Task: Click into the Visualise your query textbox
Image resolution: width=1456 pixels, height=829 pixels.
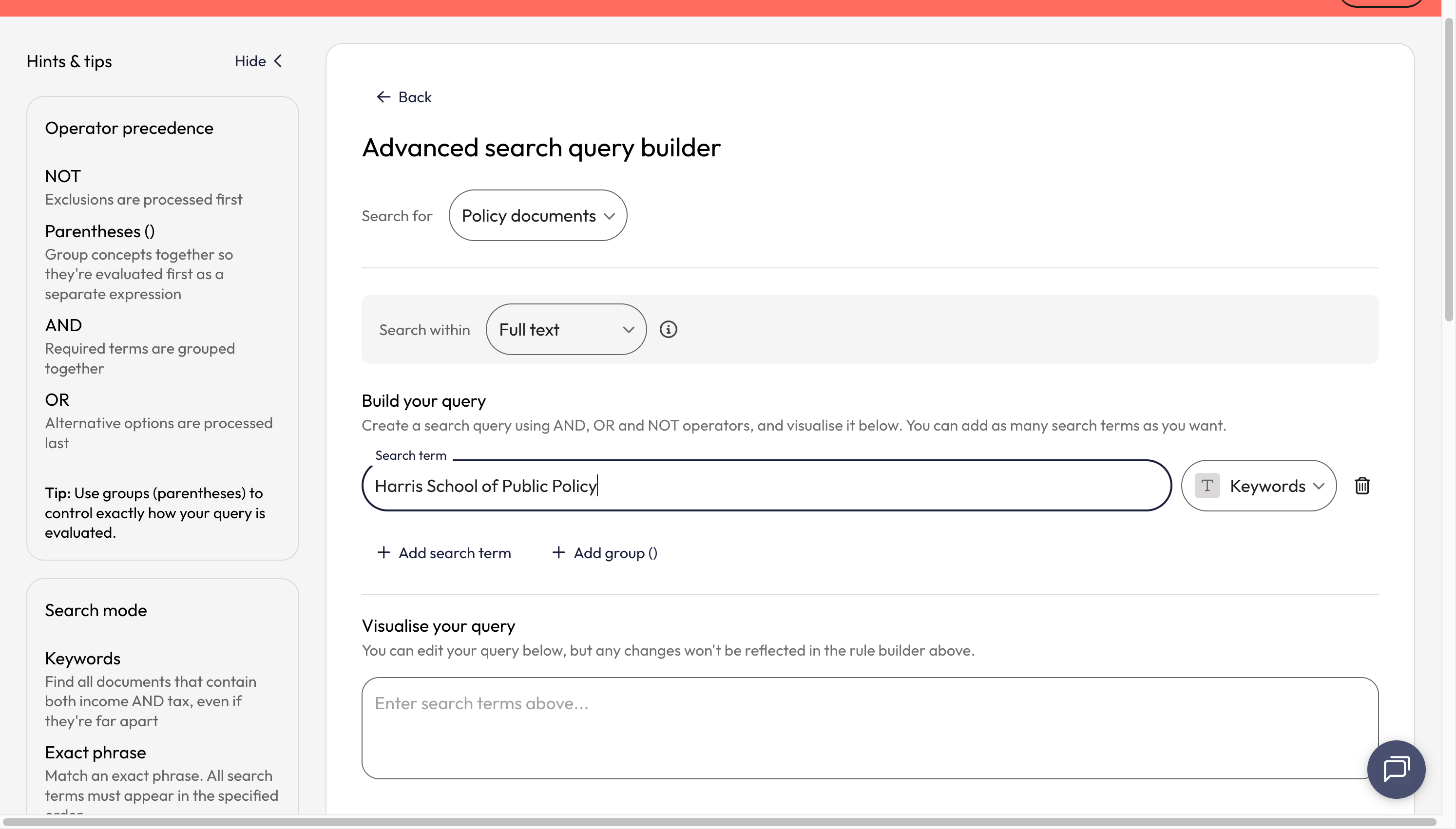Action: [869, 728]
